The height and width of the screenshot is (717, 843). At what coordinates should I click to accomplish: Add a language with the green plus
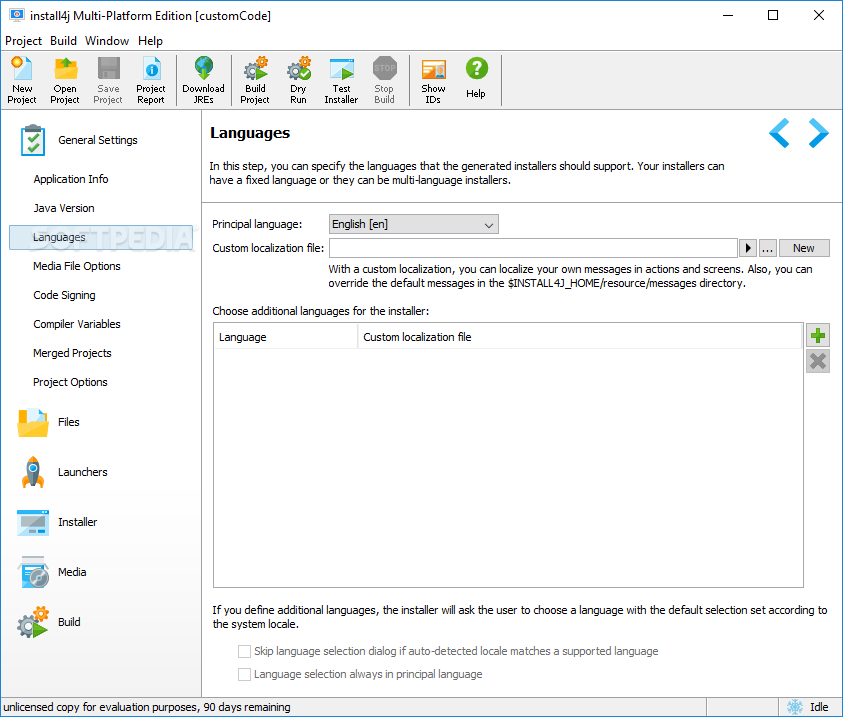[818, 336]
